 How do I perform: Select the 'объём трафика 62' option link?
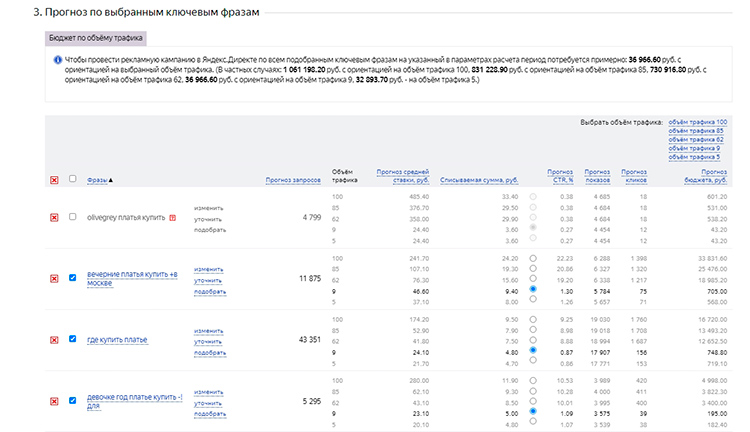tap(697, 139)
